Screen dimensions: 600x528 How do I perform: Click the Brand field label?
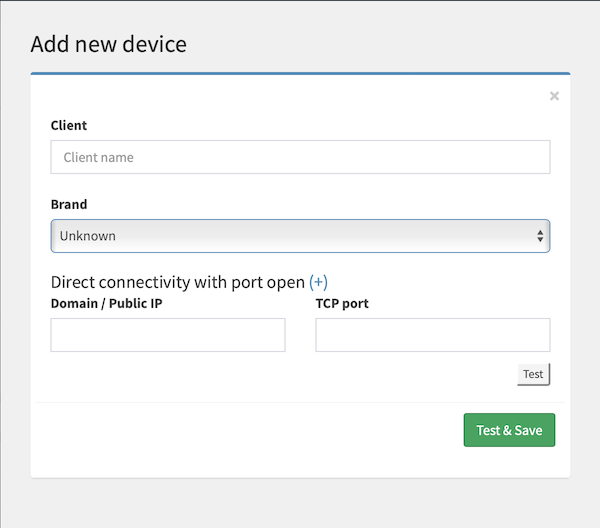(69, 204)
